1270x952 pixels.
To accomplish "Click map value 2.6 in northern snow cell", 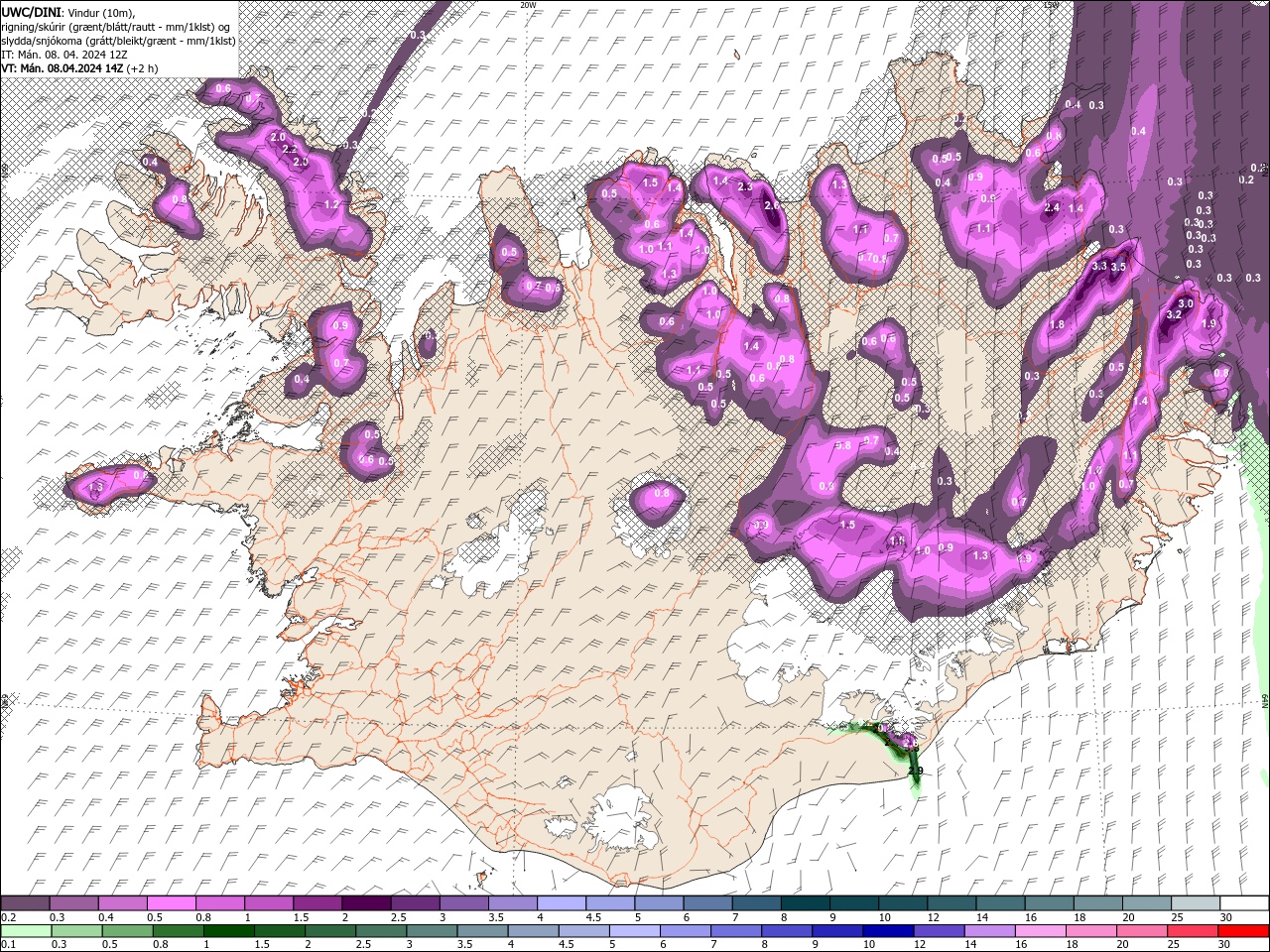I will click(772, 206).
